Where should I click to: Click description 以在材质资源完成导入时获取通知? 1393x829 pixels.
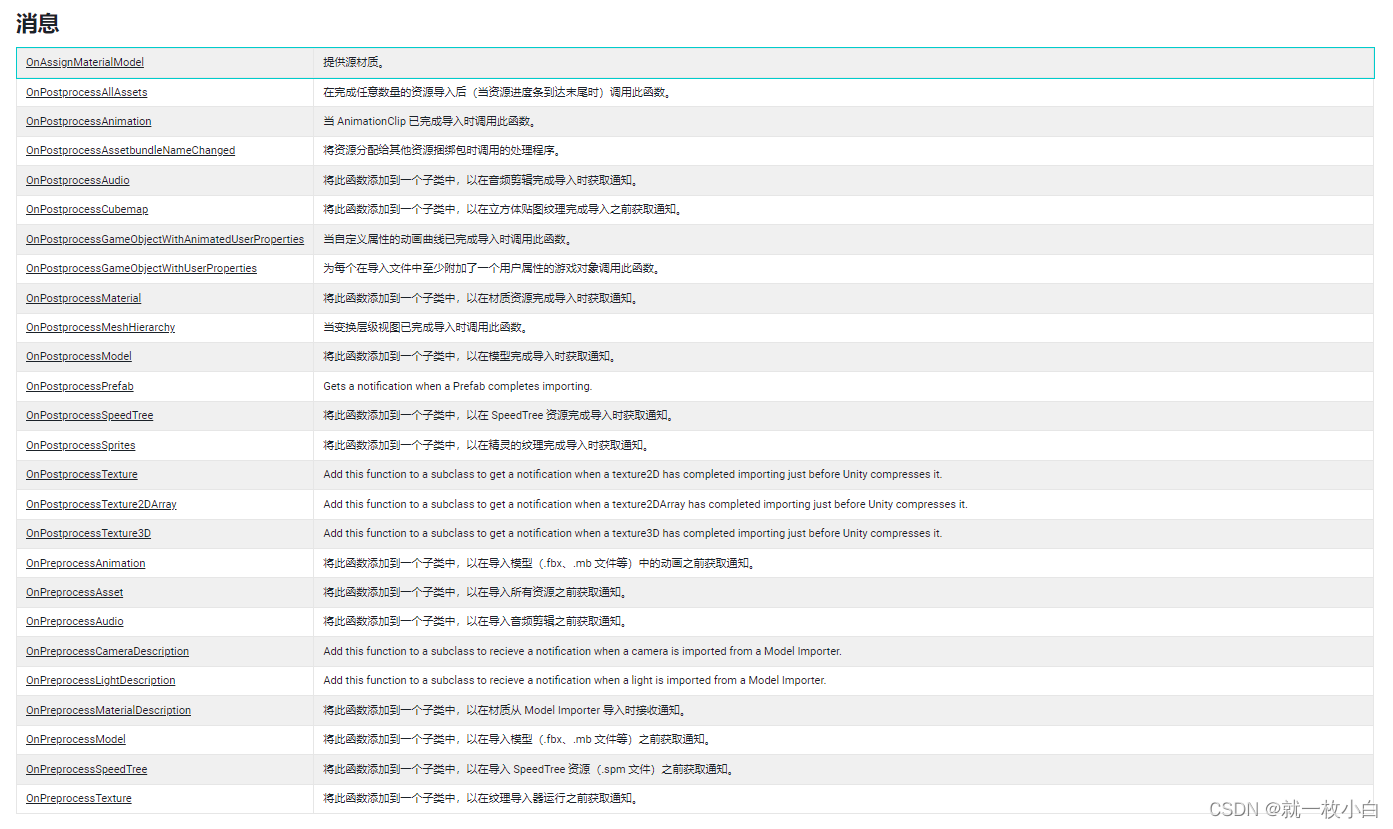(x=481, y=298)
